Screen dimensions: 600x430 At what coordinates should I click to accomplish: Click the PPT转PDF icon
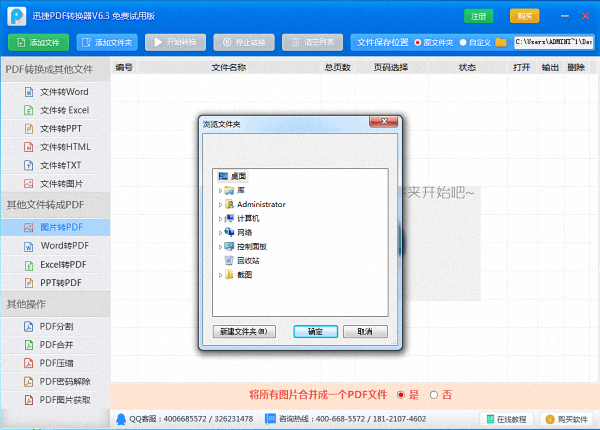[x=29, y=283]
